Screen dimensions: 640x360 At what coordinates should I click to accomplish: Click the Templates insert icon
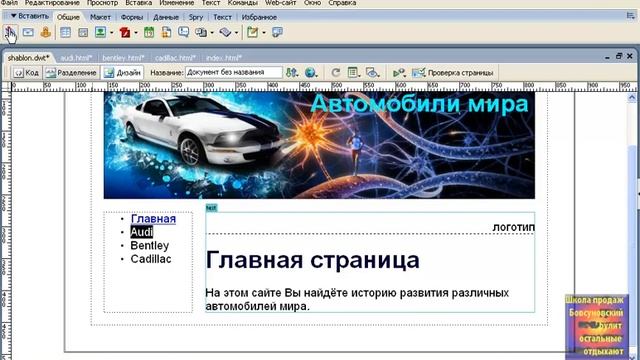click(x=253, y=32)
